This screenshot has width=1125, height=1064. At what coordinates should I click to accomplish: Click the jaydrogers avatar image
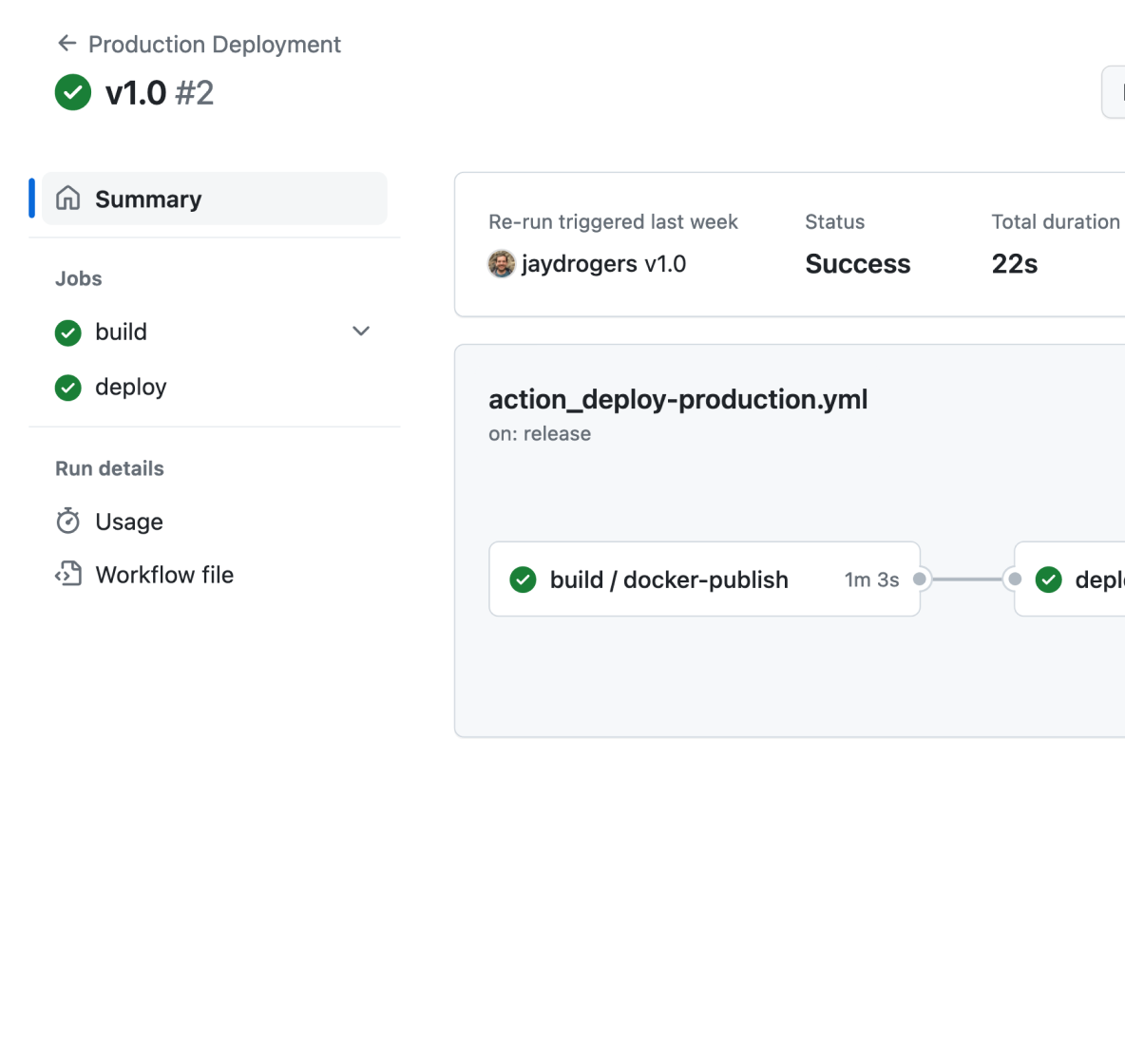[x=502, y=264]
